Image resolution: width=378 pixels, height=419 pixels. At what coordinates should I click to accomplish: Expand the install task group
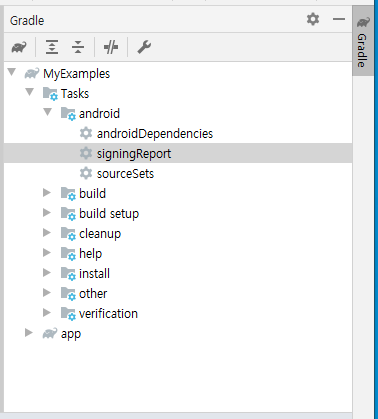(x=47, y=273)
